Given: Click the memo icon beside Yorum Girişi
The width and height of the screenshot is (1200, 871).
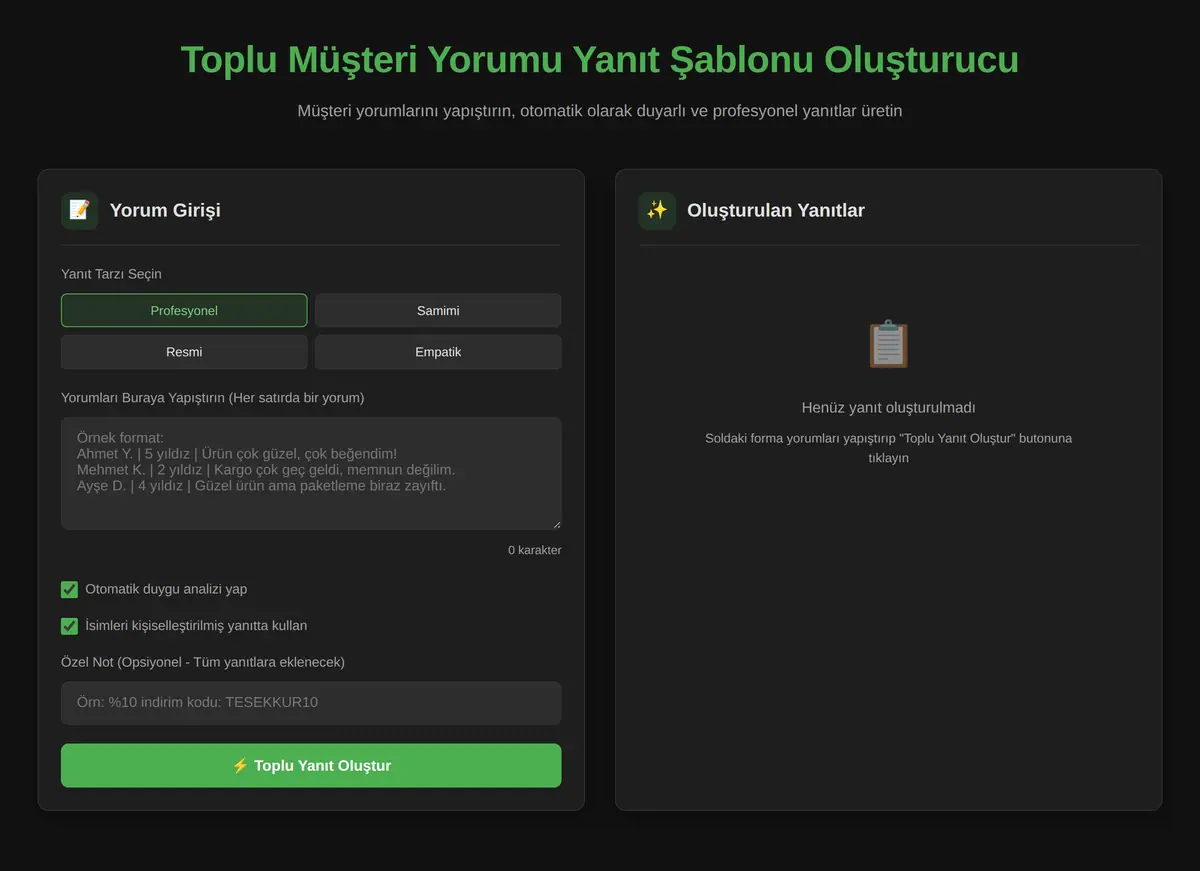Looking at the screenshot, I should [80, 210].
